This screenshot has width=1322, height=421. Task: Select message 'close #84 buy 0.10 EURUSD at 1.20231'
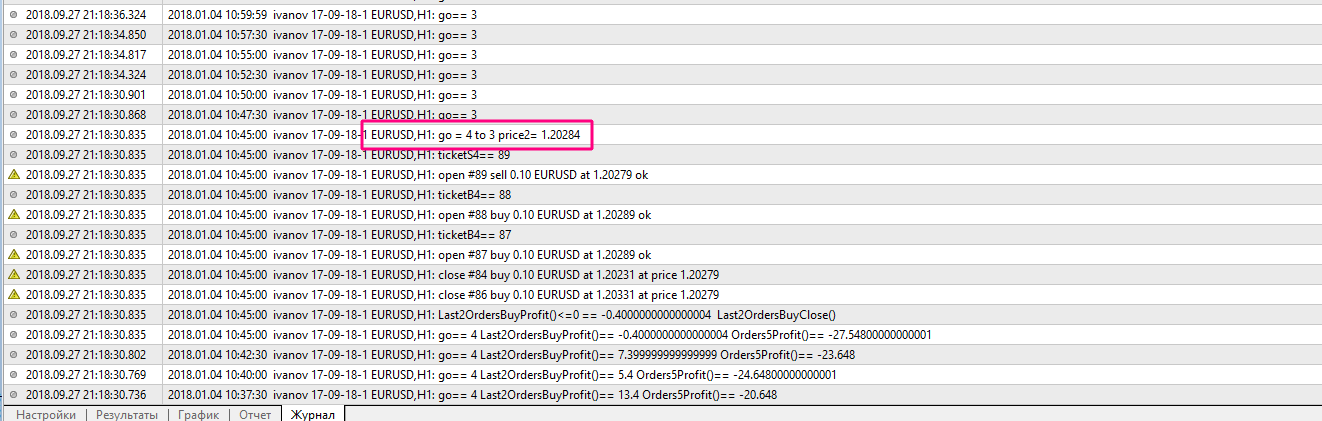[579, 275]
